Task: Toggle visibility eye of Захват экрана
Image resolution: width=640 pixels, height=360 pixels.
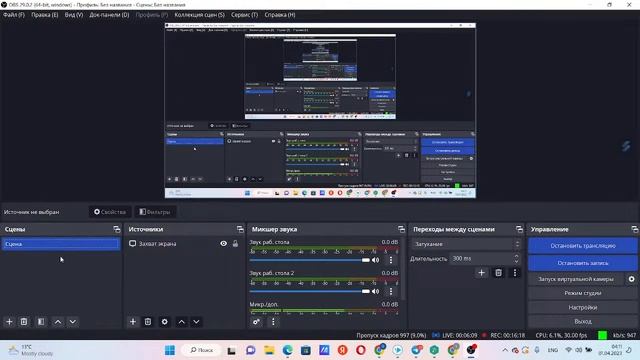Action: (224, 243)
